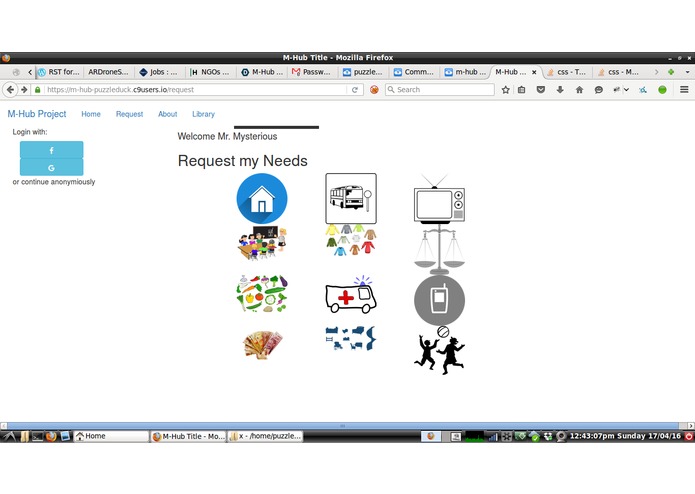Image resolution: width=695 pixels, height=494 pixels.
Task: Open the /home/puzzle... taskbar entry
Action: click(266, 436)
